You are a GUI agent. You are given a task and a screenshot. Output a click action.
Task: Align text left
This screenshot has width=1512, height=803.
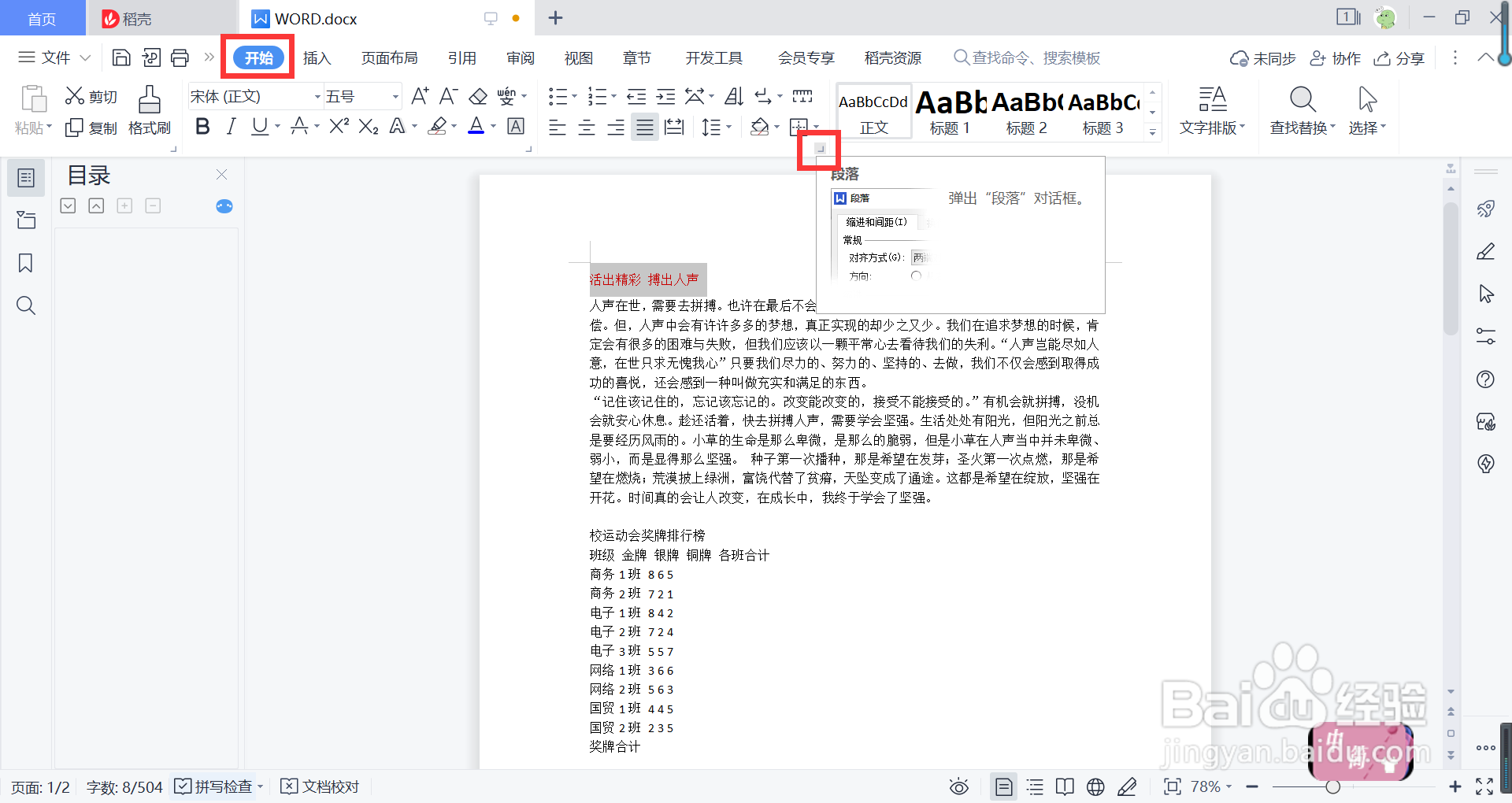[558, 127]
